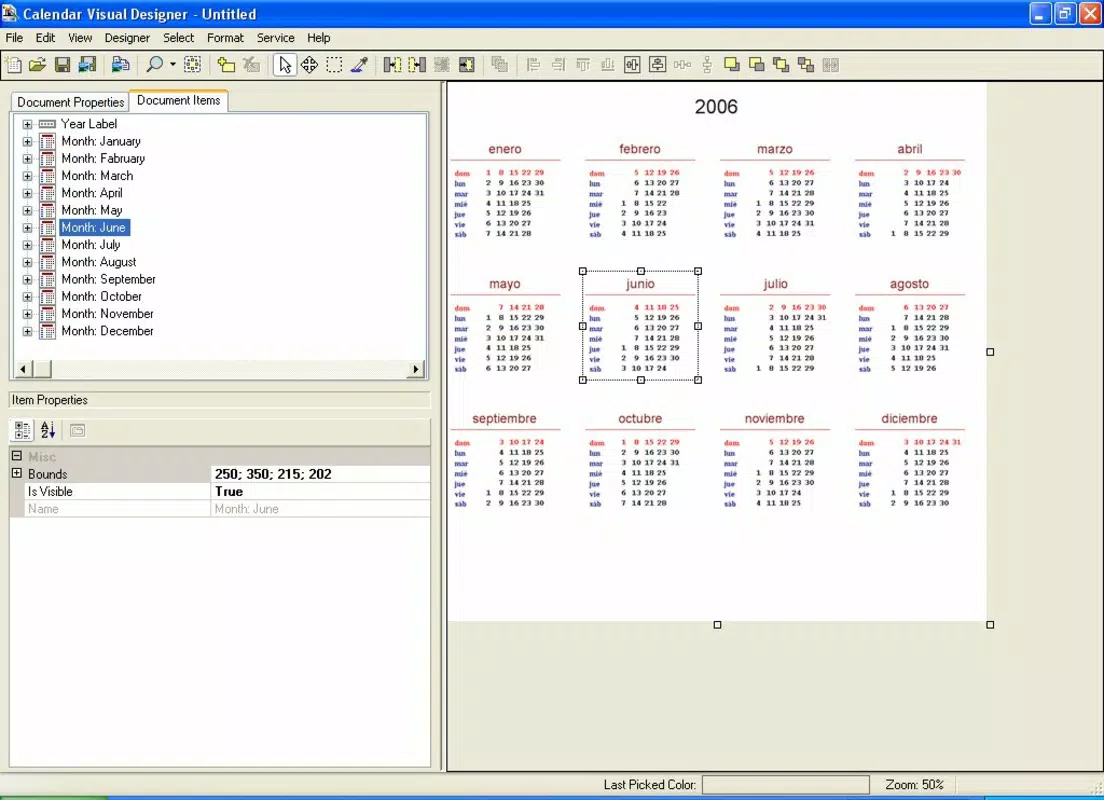Click the save-as-image floppy icon
The image size is (1104, 800).
tap(87, 65)
